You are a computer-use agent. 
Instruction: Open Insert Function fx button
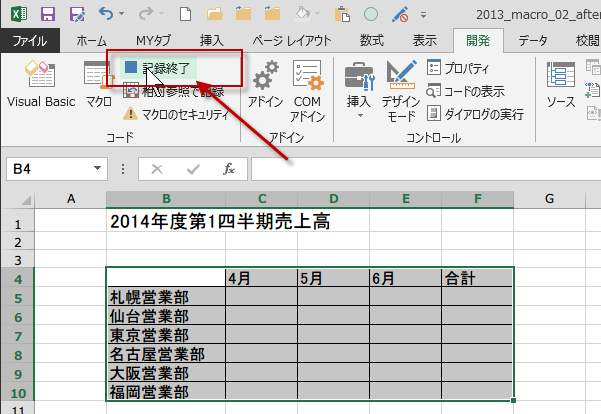[229, 169]
